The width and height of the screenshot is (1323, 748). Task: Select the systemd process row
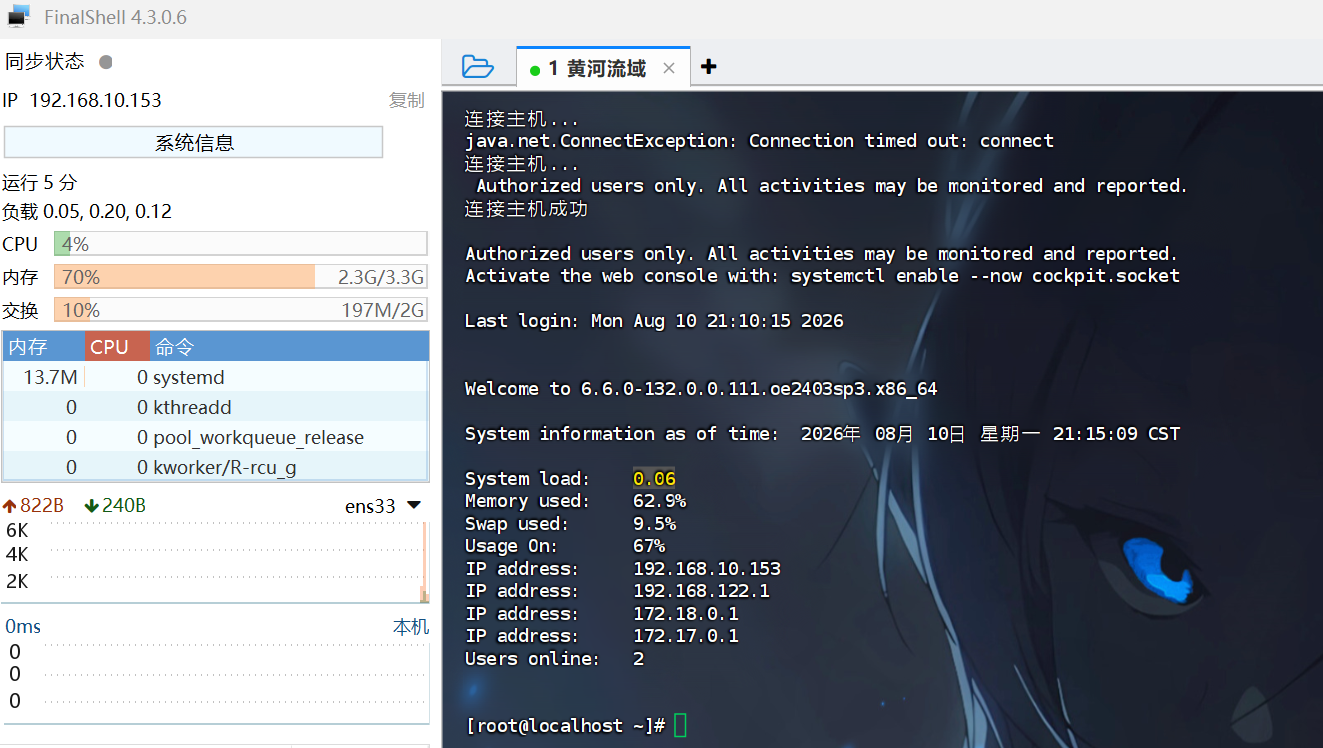[215, 377]
